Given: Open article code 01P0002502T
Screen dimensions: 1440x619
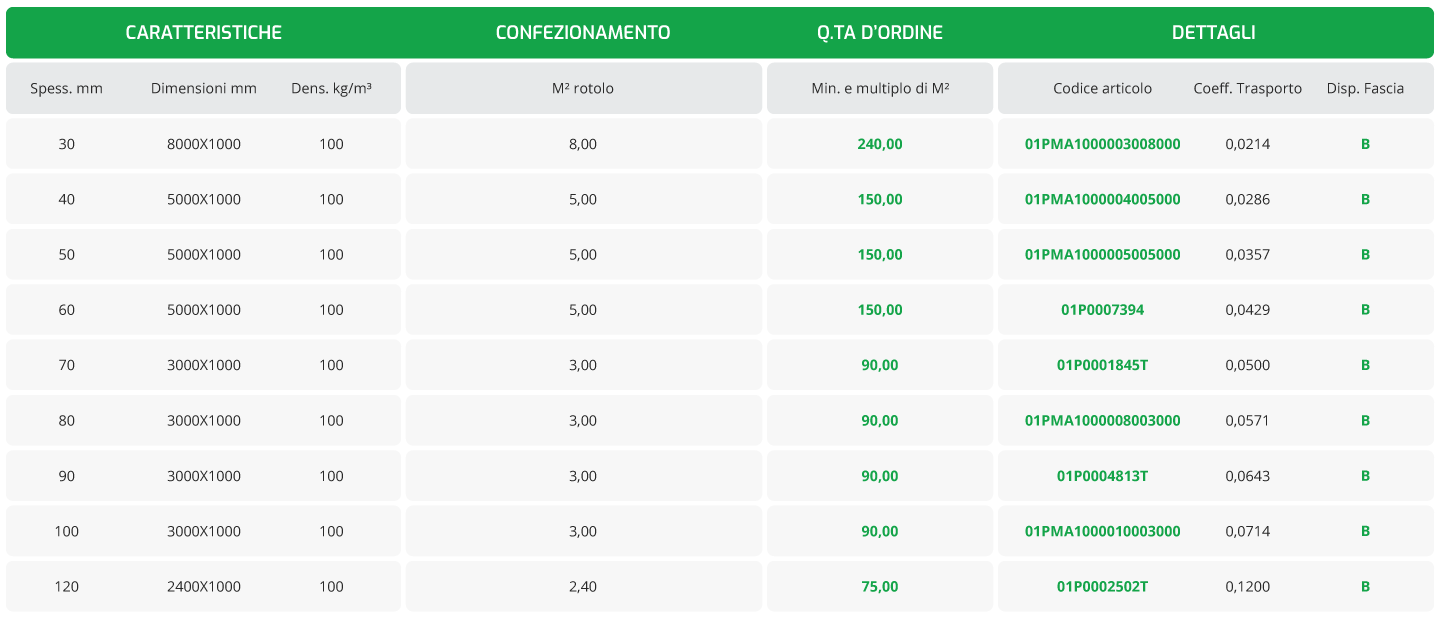Looking at the screenshot, I should [x=1102, y=586].
